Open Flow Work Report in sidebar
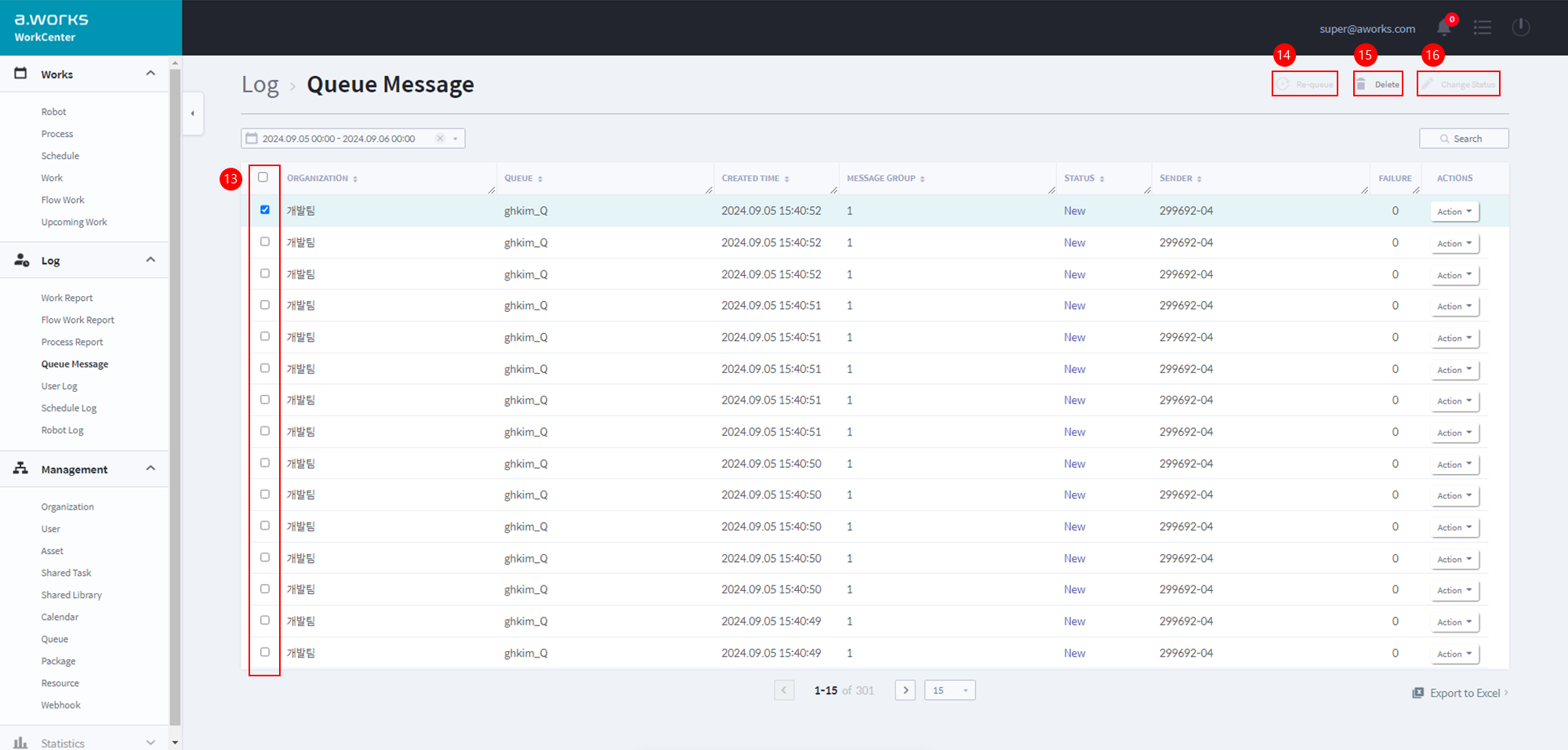 coord(78,320)
